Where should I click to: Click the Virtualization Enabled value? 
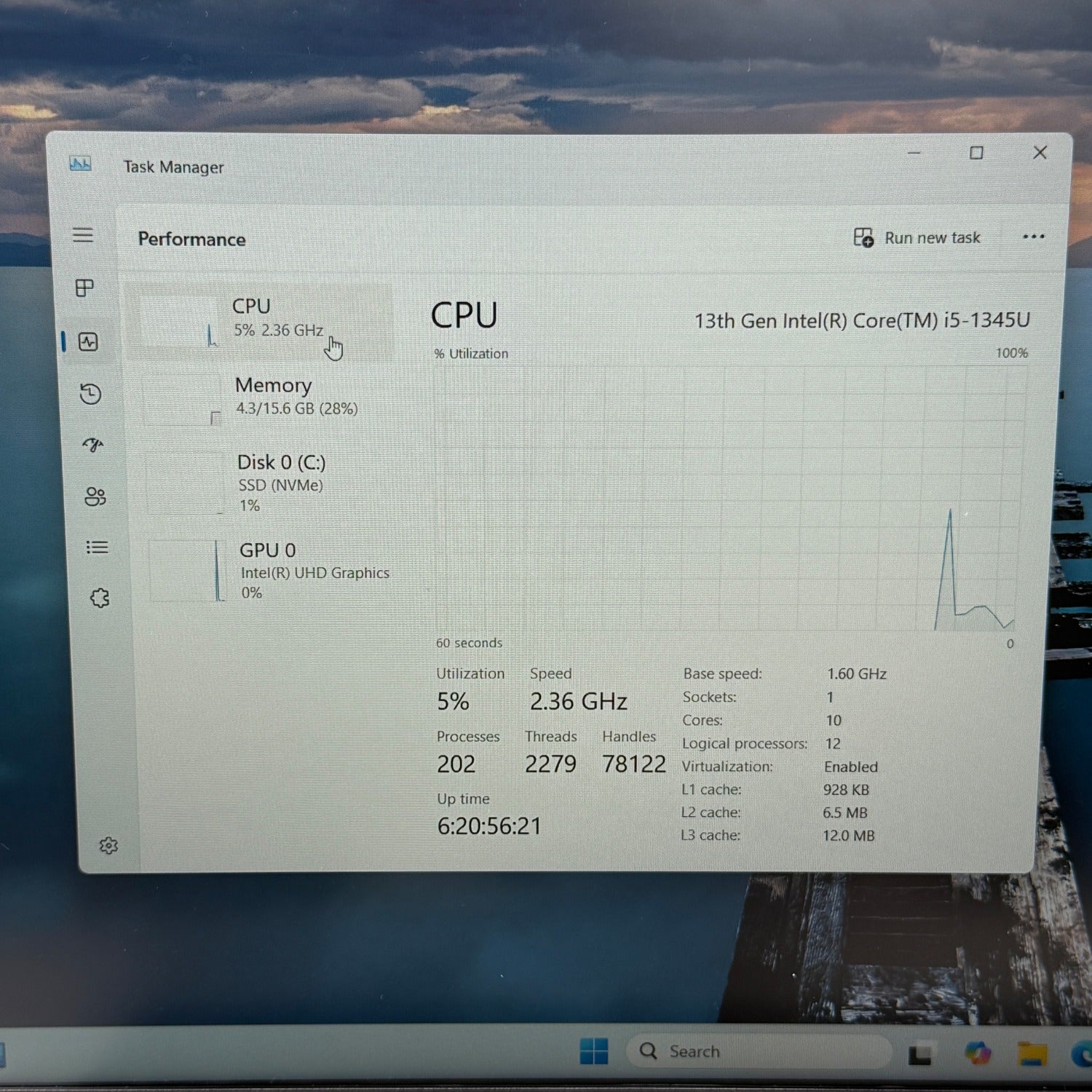[851, 767]
